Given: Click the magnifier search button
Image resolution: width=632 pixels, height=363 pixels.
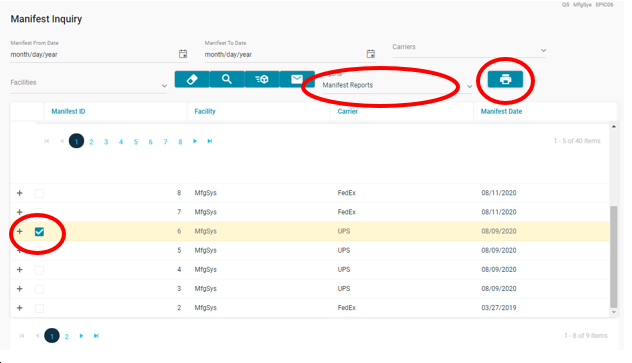Looking at the screenshot, I should [x=227, y=79].
